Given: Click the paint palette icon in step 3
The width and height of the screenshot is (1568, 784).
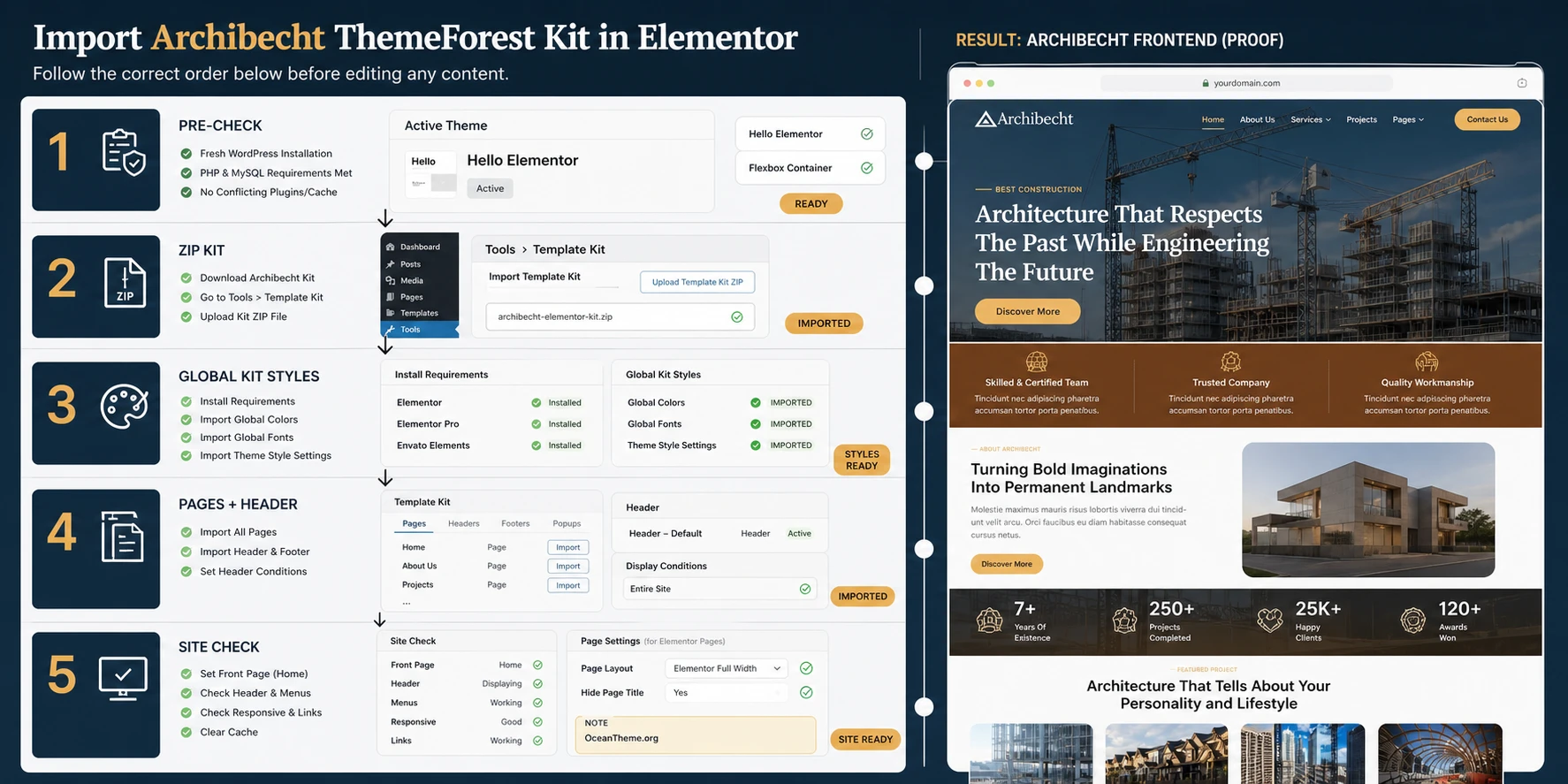Looking at the screenshot, I should 125,407.
